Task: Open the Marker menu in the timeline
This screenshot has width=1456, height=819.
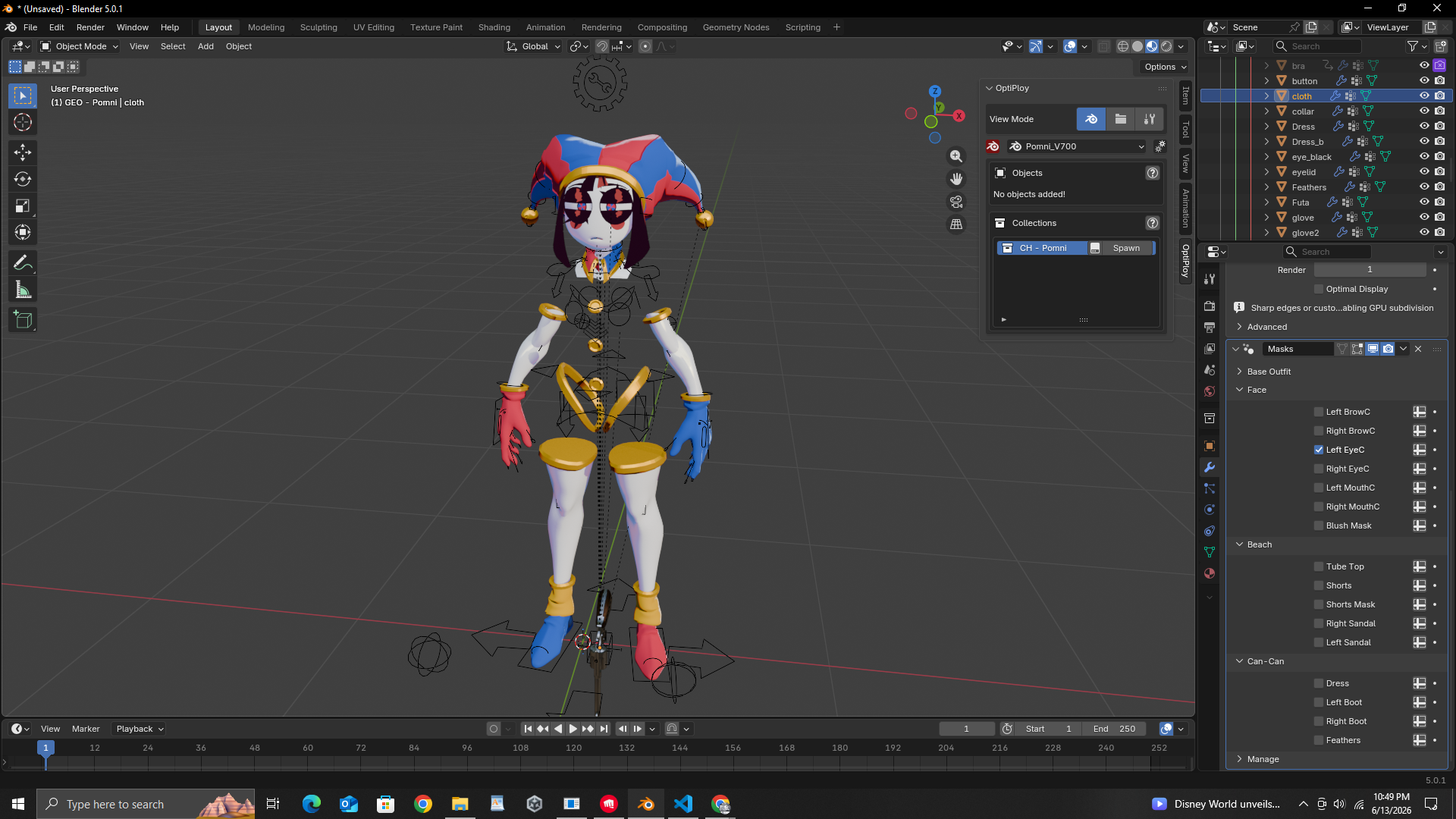Action: point(86,729)
